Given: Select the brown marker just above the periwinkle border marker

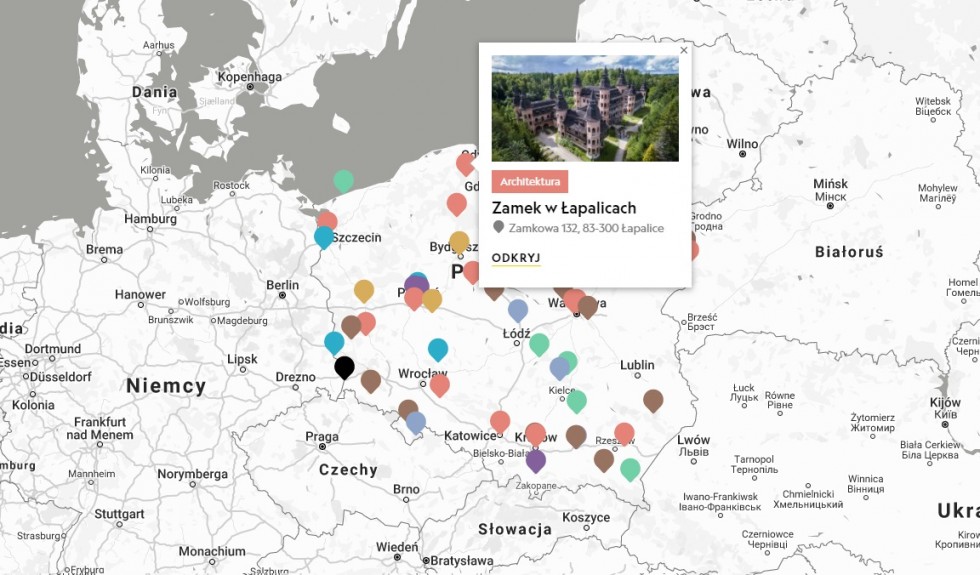Looking at the screenshot, I should pos(408,408).
